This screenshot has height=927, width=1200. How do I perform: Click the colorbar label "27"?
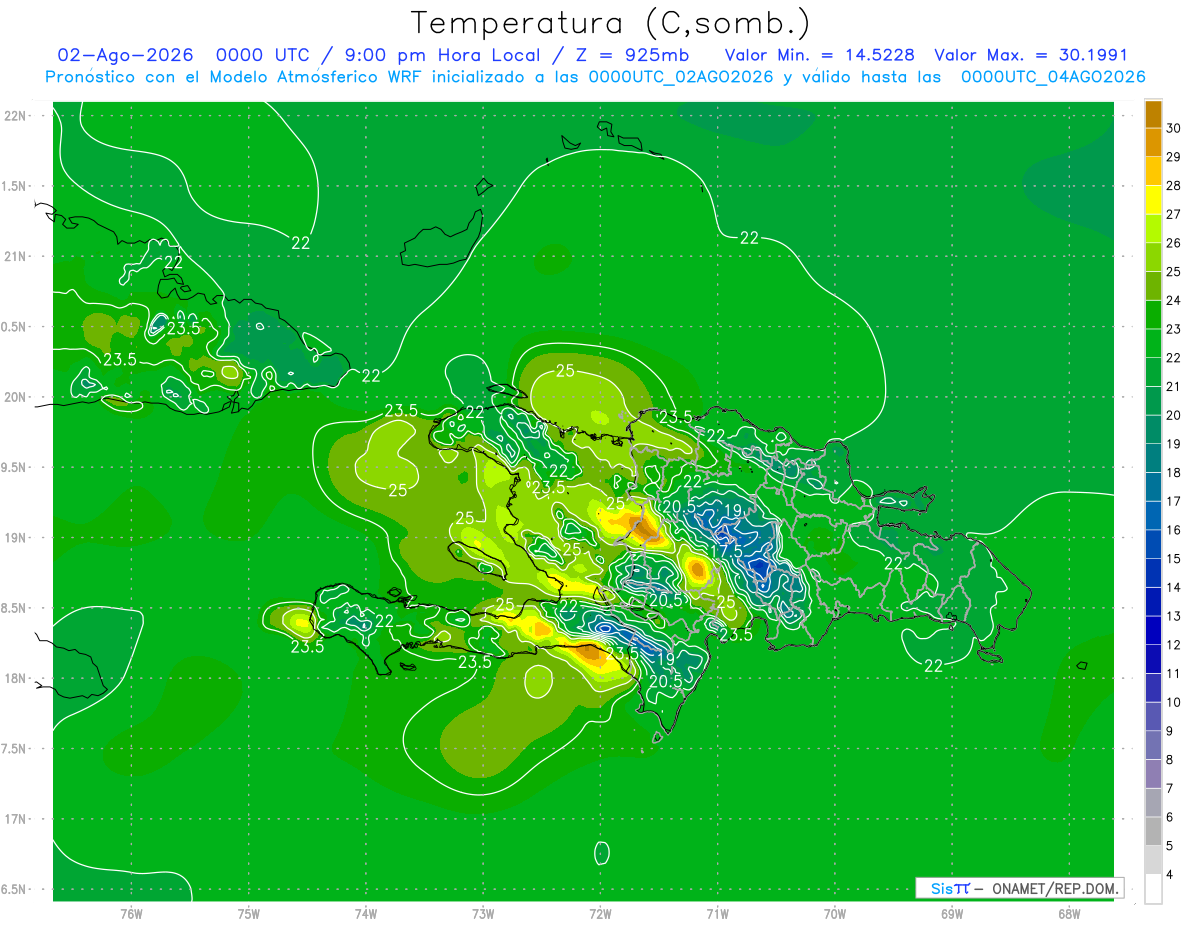pos(1174,214)
